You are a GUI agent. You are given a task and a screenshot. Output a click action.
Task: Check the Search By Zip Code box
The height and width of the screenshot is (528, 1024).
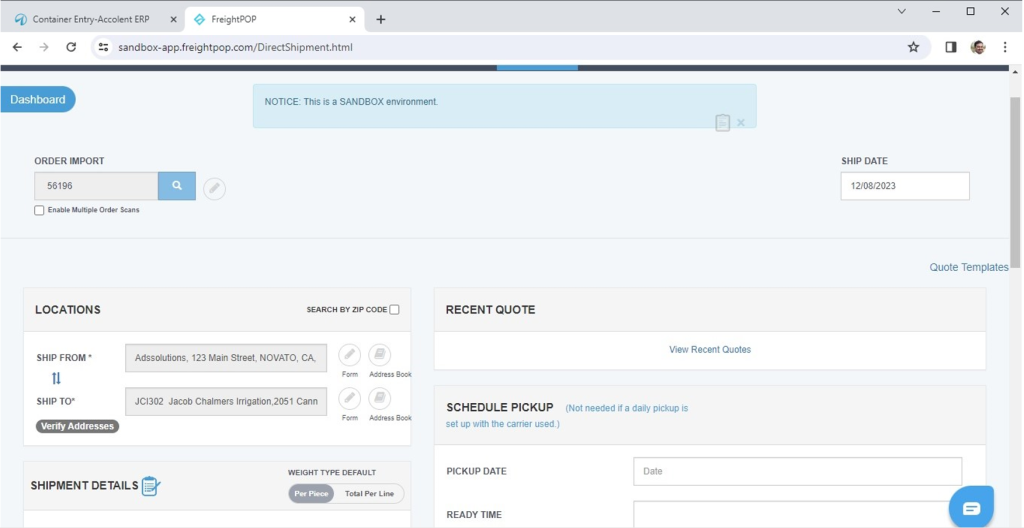(394, 310)
